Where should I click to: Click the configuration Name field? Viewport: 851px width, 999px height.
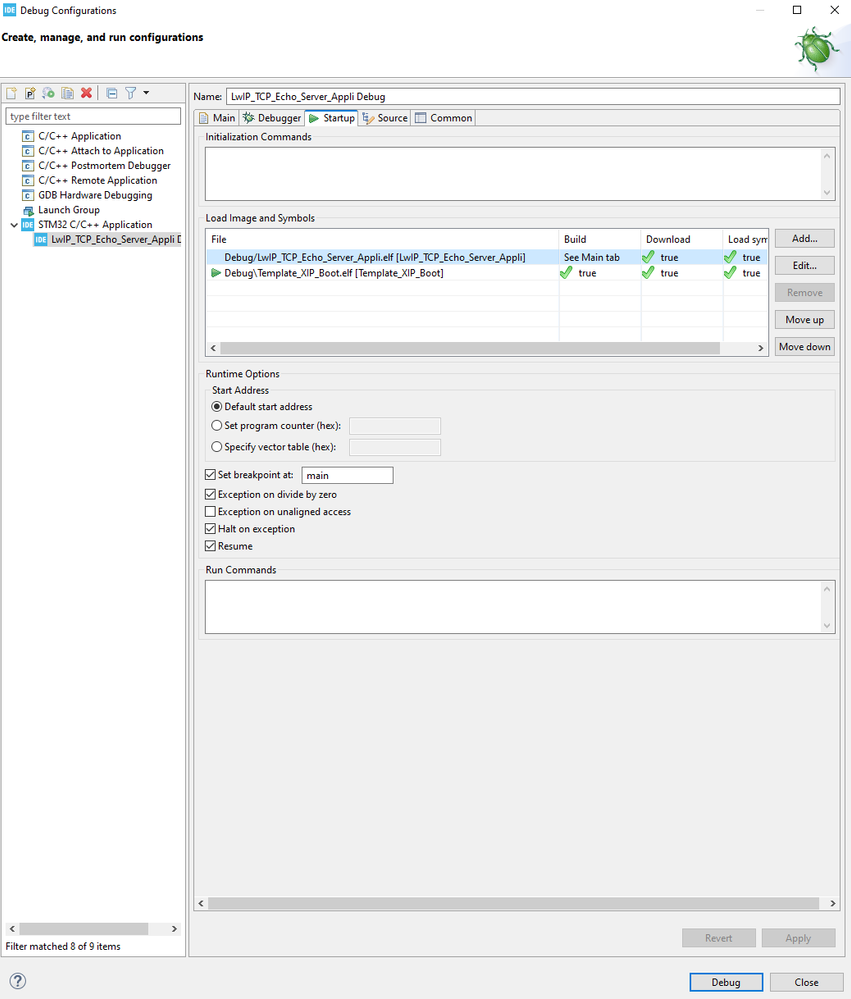[x=533, y=97]
